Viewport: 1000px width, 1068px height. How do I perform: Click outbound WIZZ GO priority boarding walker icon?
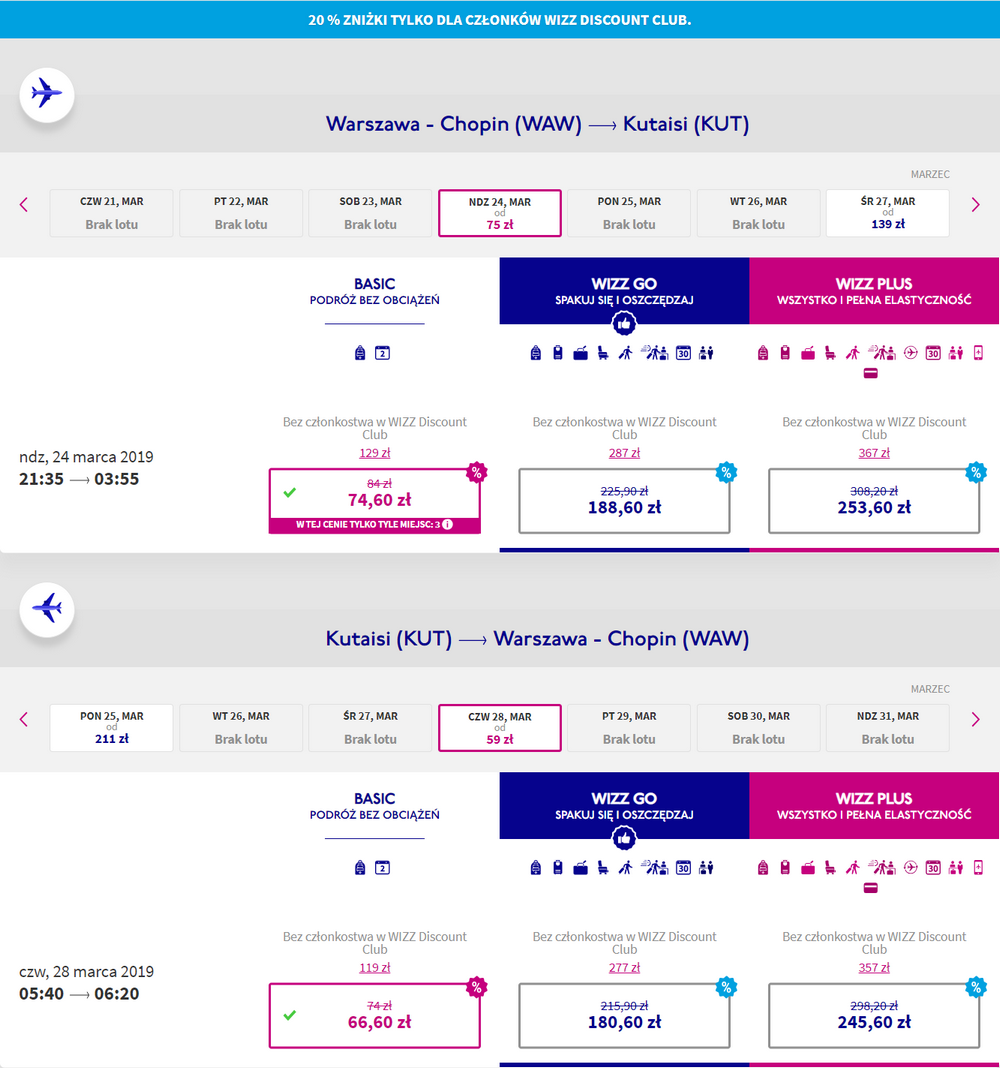tap(625, 353)
